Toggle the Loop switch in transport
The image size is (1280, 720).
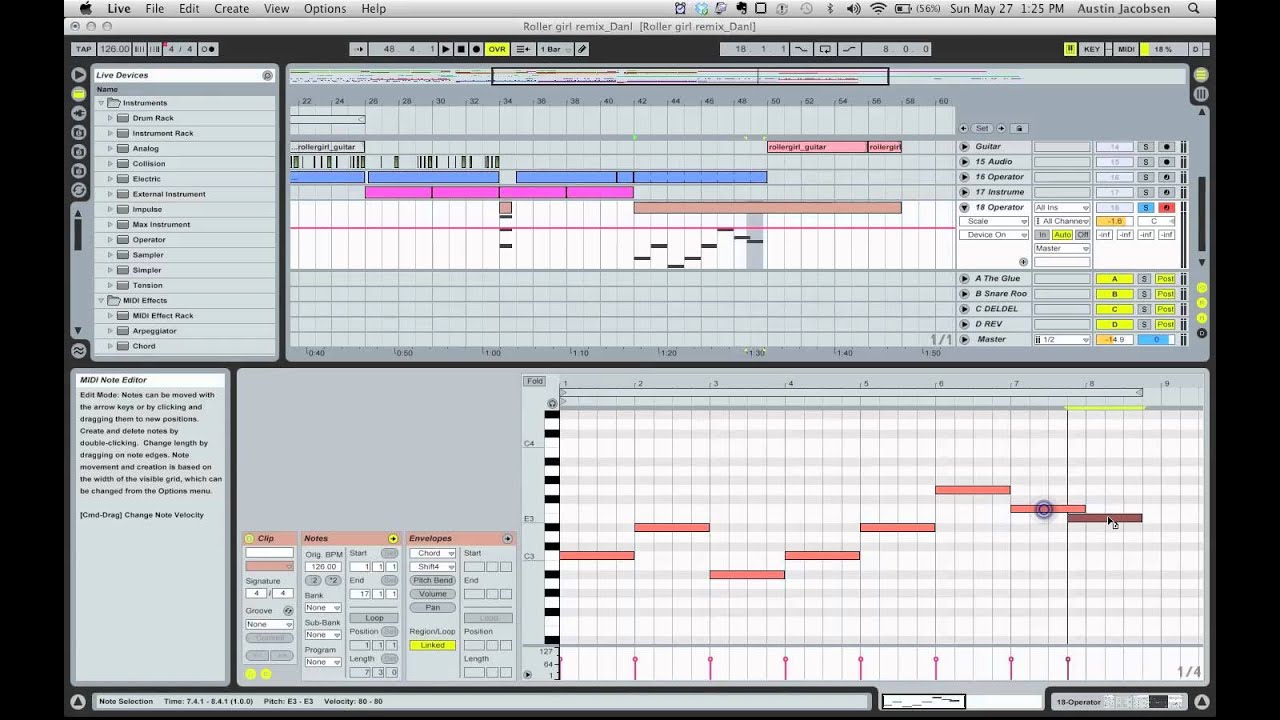[x=825, y=49]
